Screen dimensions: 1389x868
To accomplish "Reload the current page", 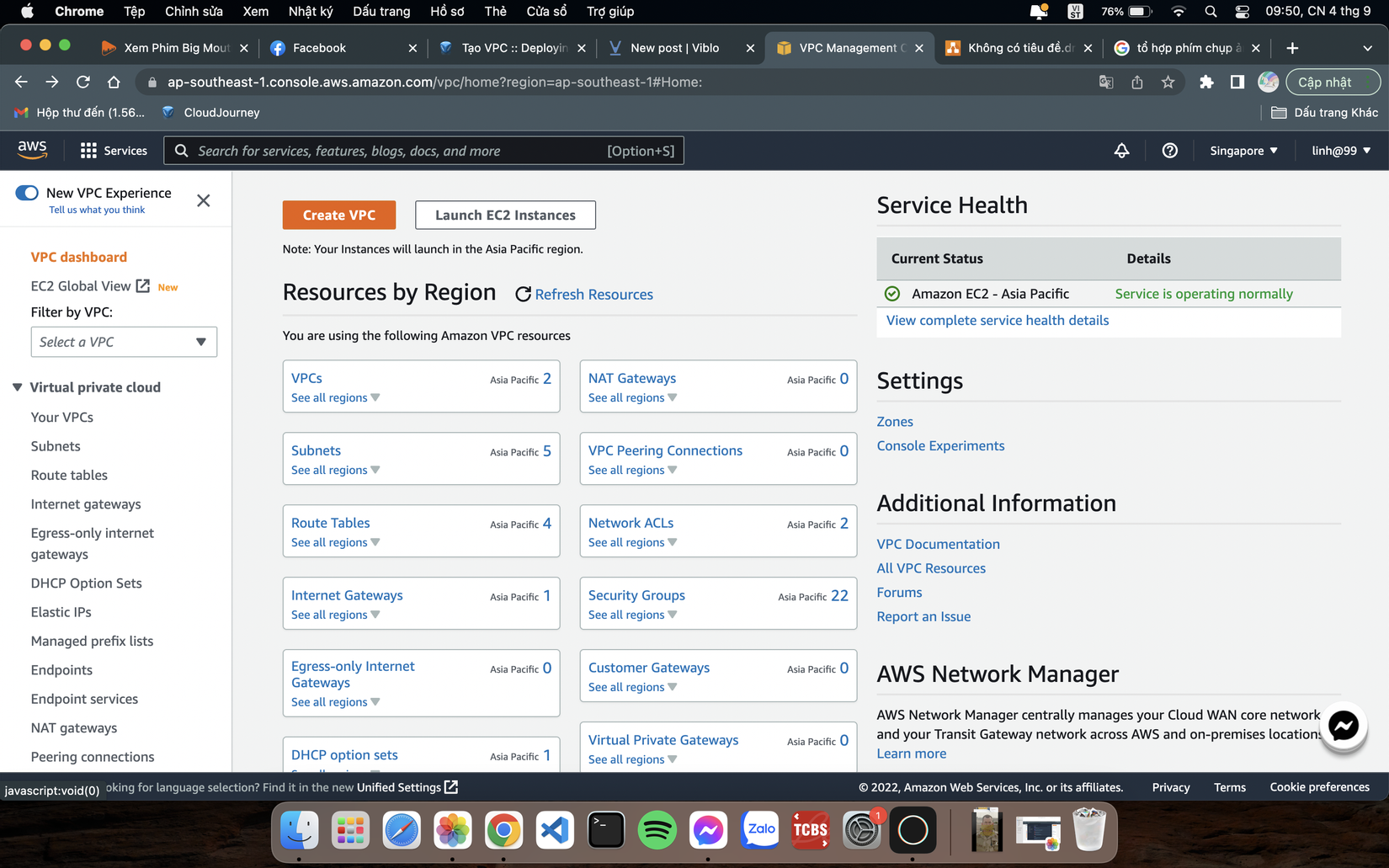I will tap(82, 82).
